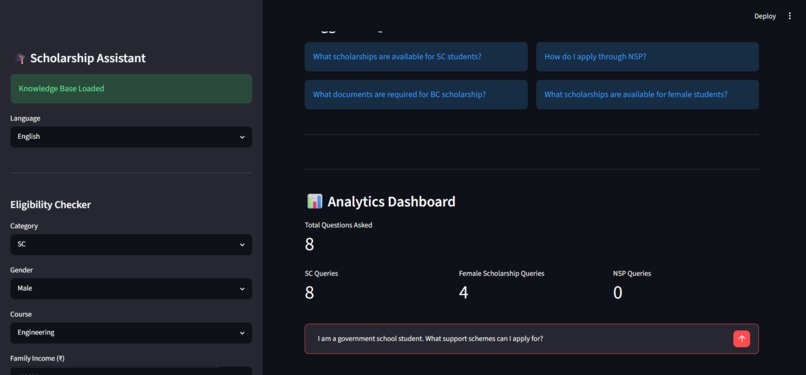Expand the Course dropdown showing Engineering
The height and width of the screenshot is (375, 806).
click(131, 333)
